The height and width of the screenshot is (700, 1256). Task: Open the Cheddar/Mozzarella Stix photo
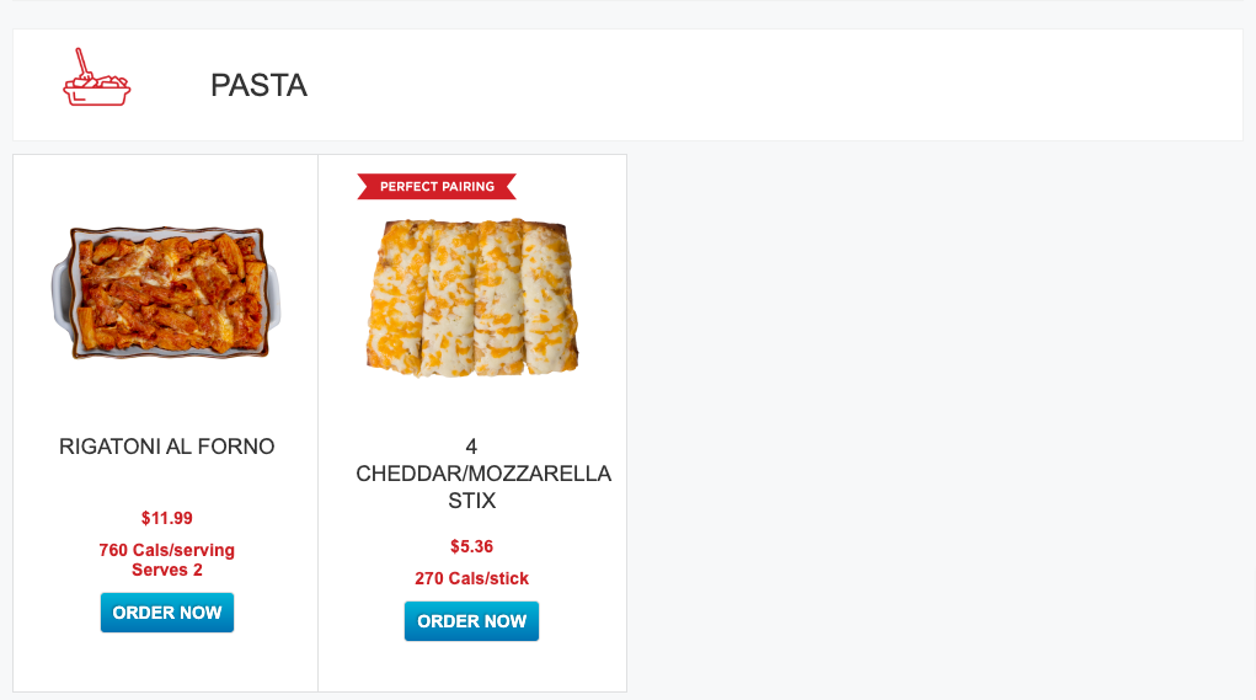(x=472, y=297)
